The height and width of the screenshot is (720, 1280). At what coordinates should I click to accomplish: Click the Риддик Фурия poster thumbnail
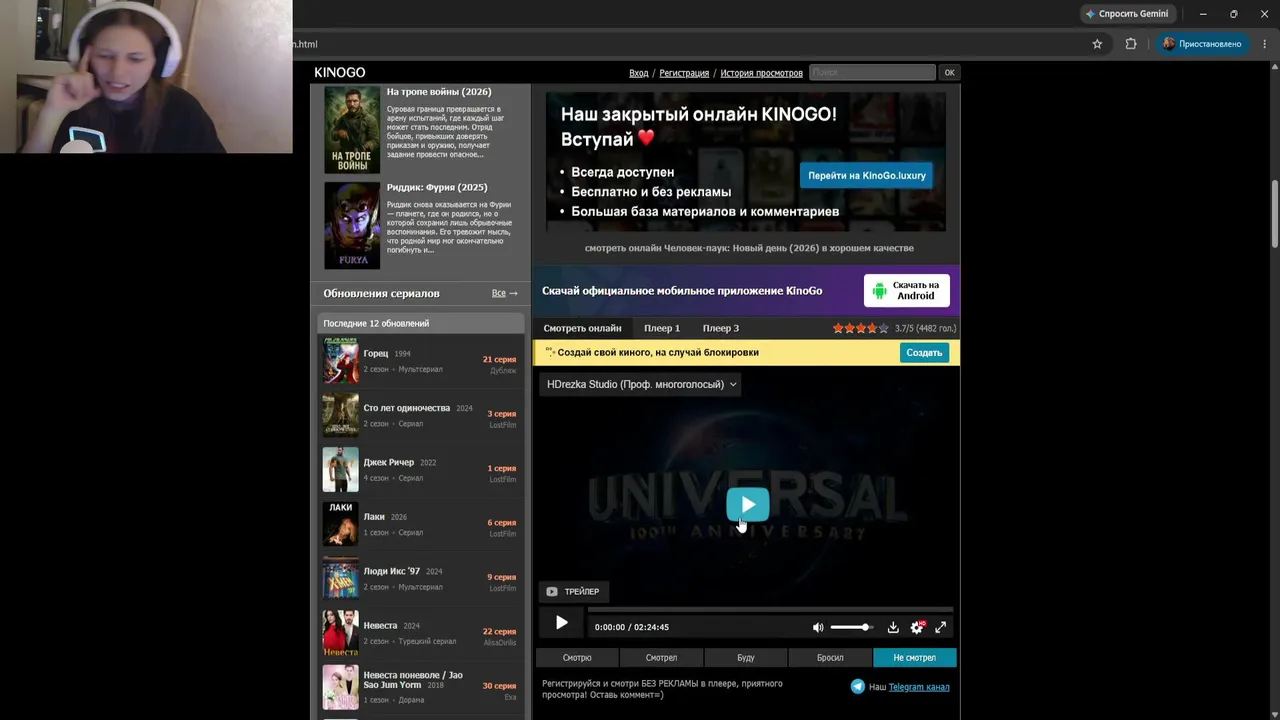click(x=352, y=225)
